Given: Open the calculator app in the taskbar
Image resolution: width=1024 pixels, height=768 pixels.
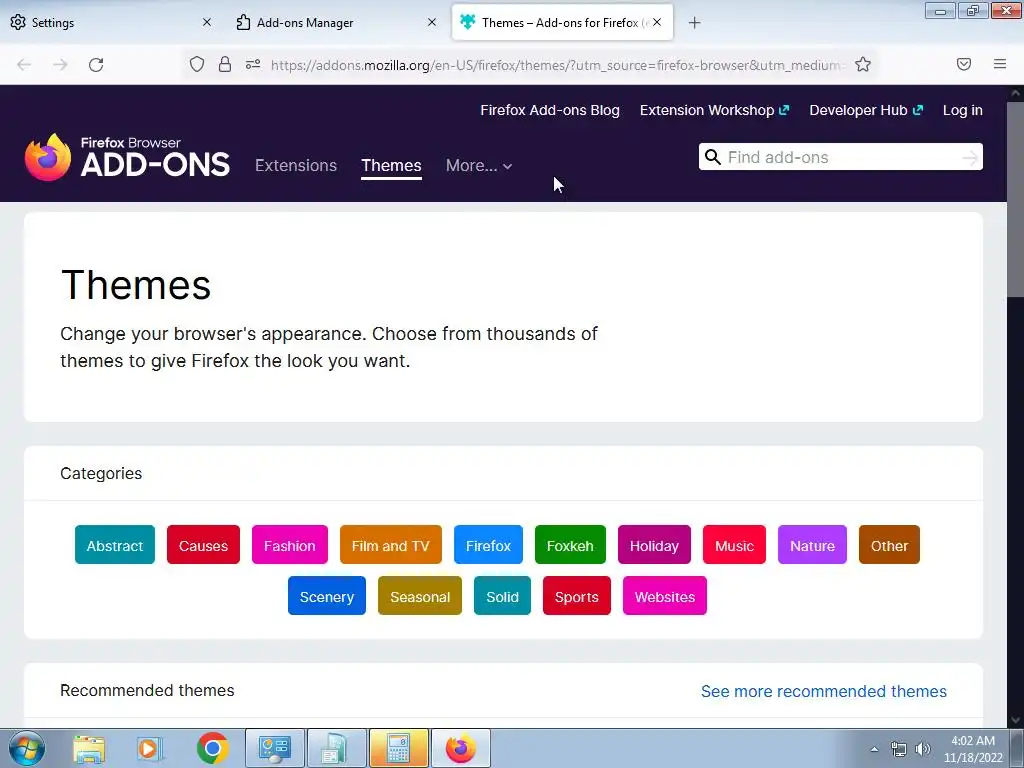Looking at the screenshot, I should pos(398,748).
